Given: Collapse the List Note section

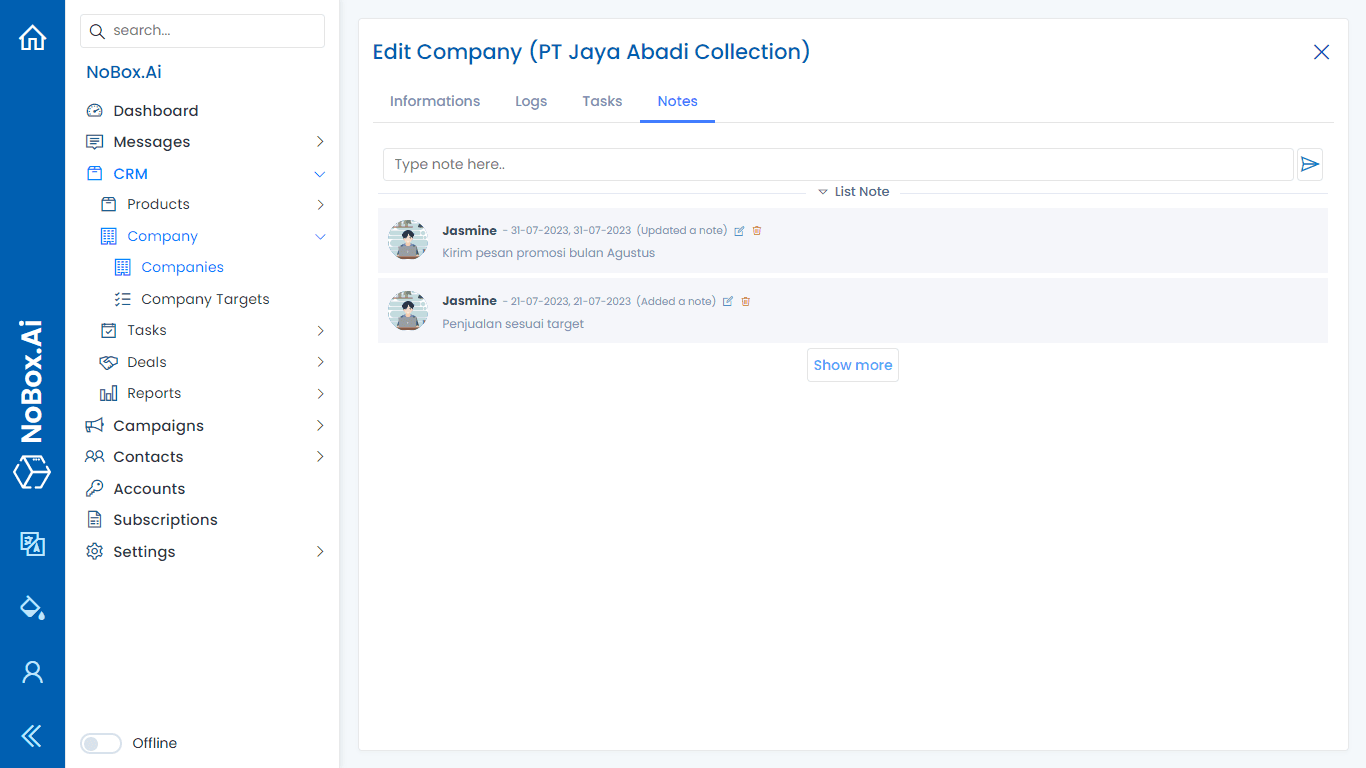Looking at the screenshot, I should 823,191.
